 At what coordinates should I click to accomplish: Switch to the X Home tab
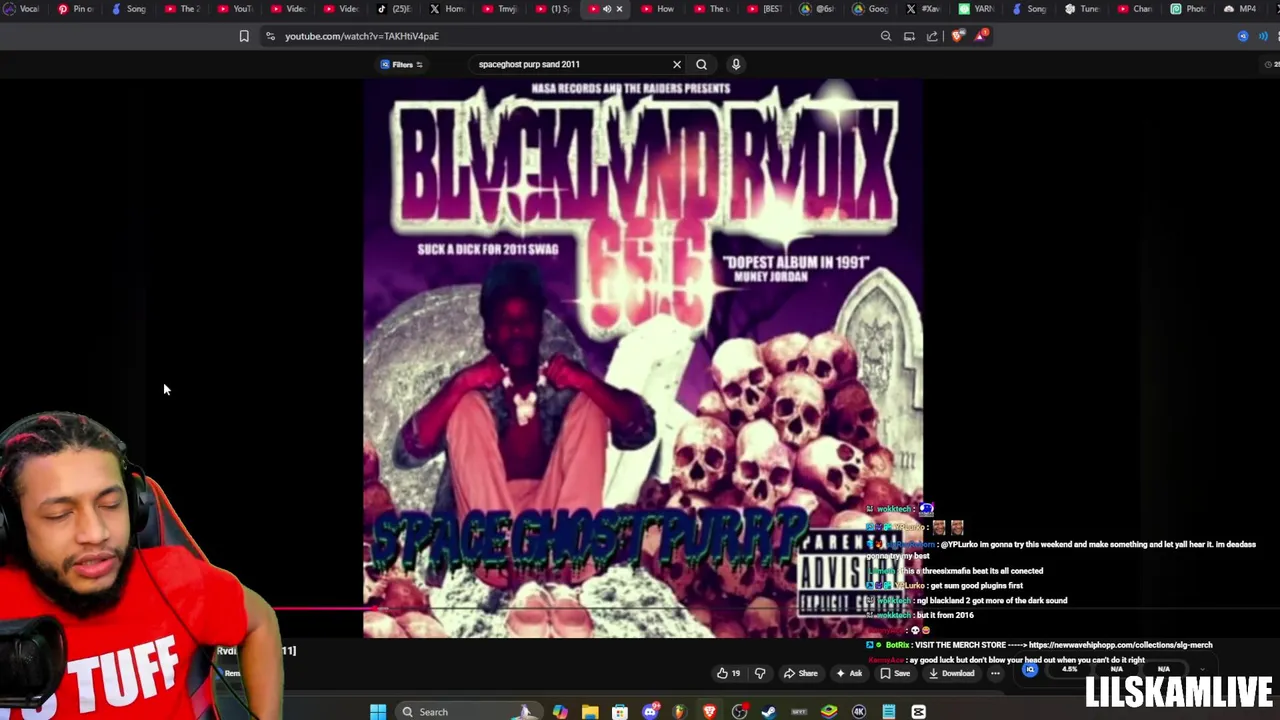click(x=446, y=9)
